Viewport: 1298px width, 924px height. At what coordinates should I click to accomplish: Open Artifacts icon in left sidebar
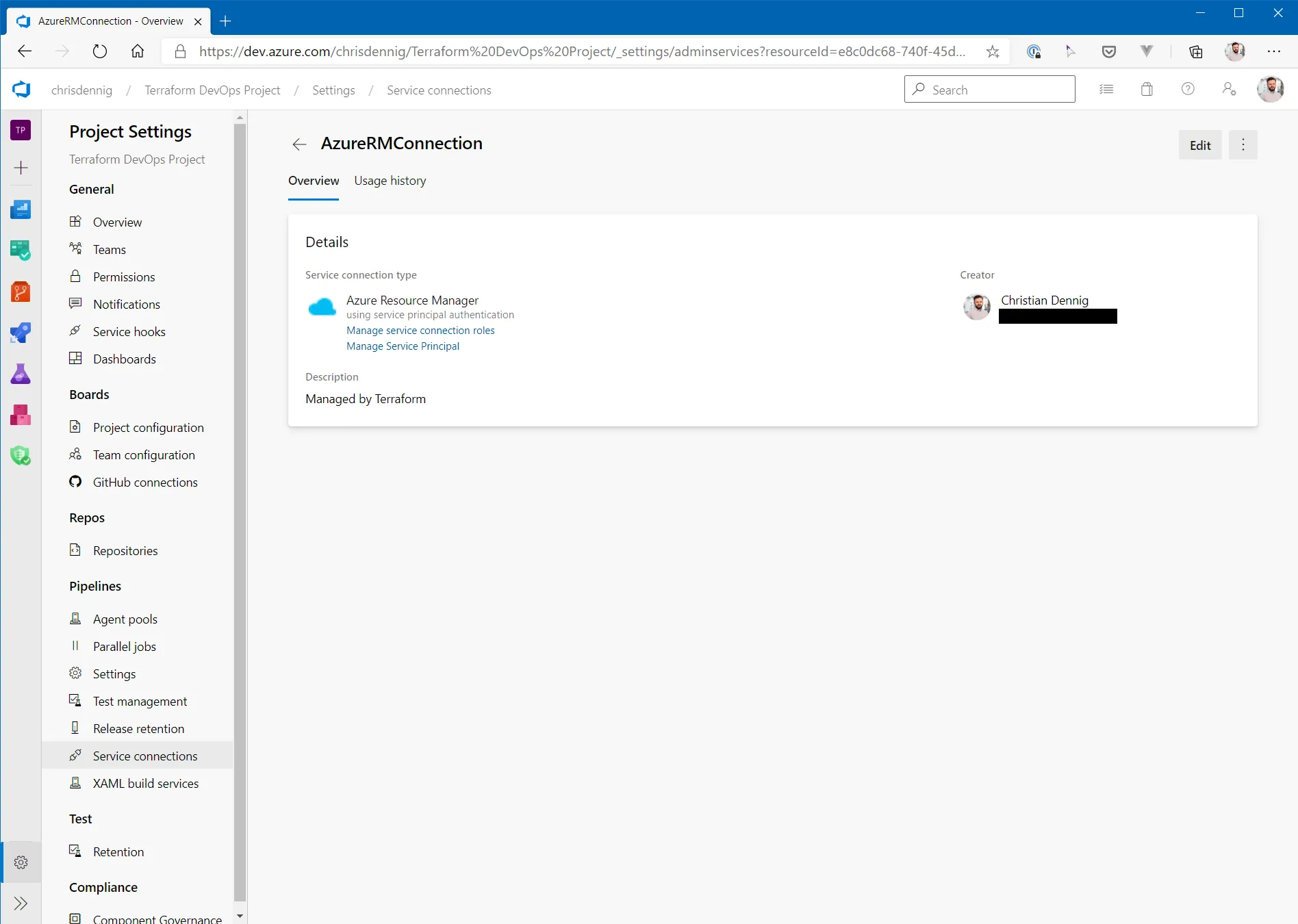(x=21, y=415)
